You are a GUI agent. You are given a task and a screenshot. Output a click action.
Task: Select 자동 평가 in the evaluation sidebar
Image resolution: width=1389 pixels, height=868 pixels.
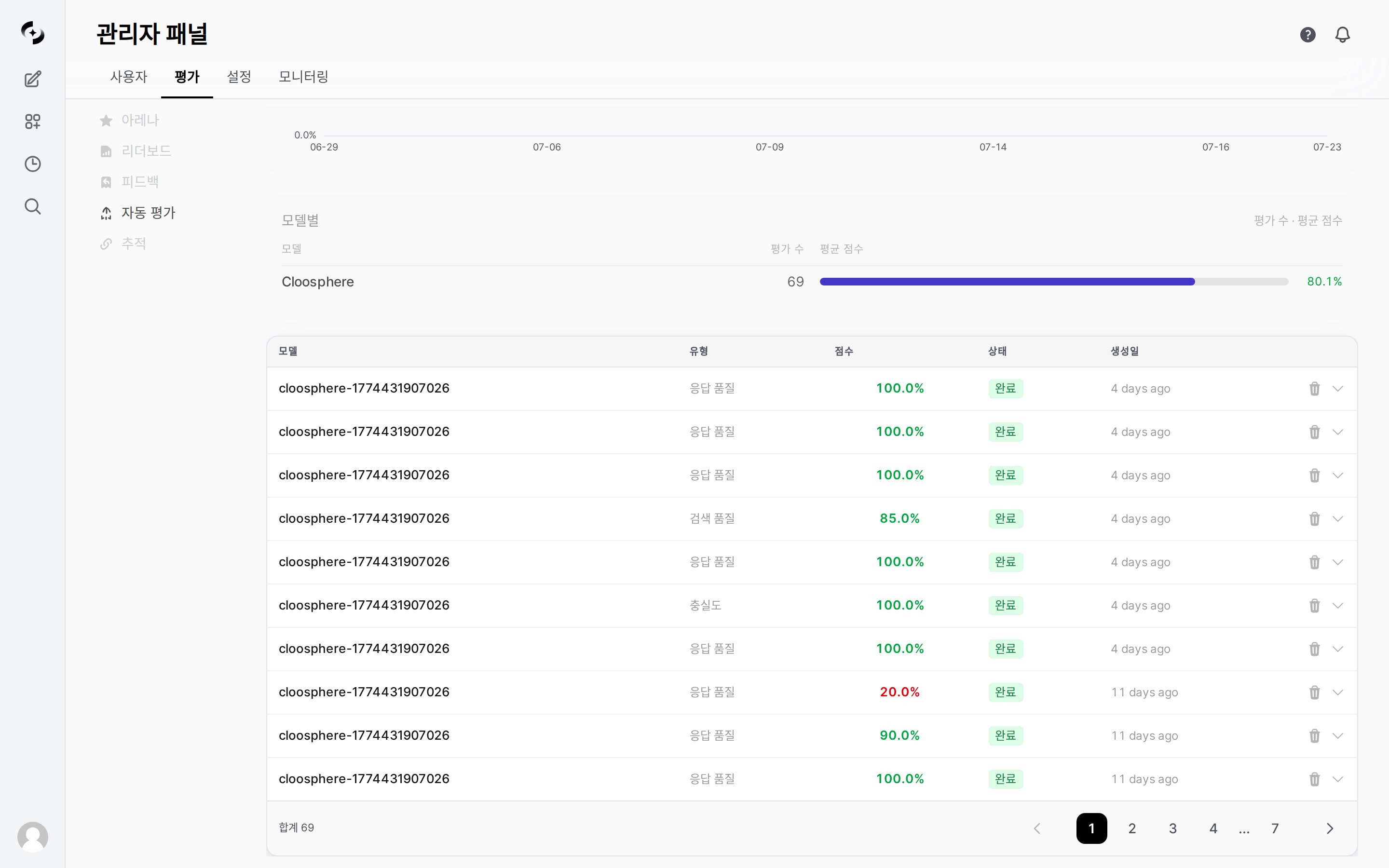[x=137, y=213]
